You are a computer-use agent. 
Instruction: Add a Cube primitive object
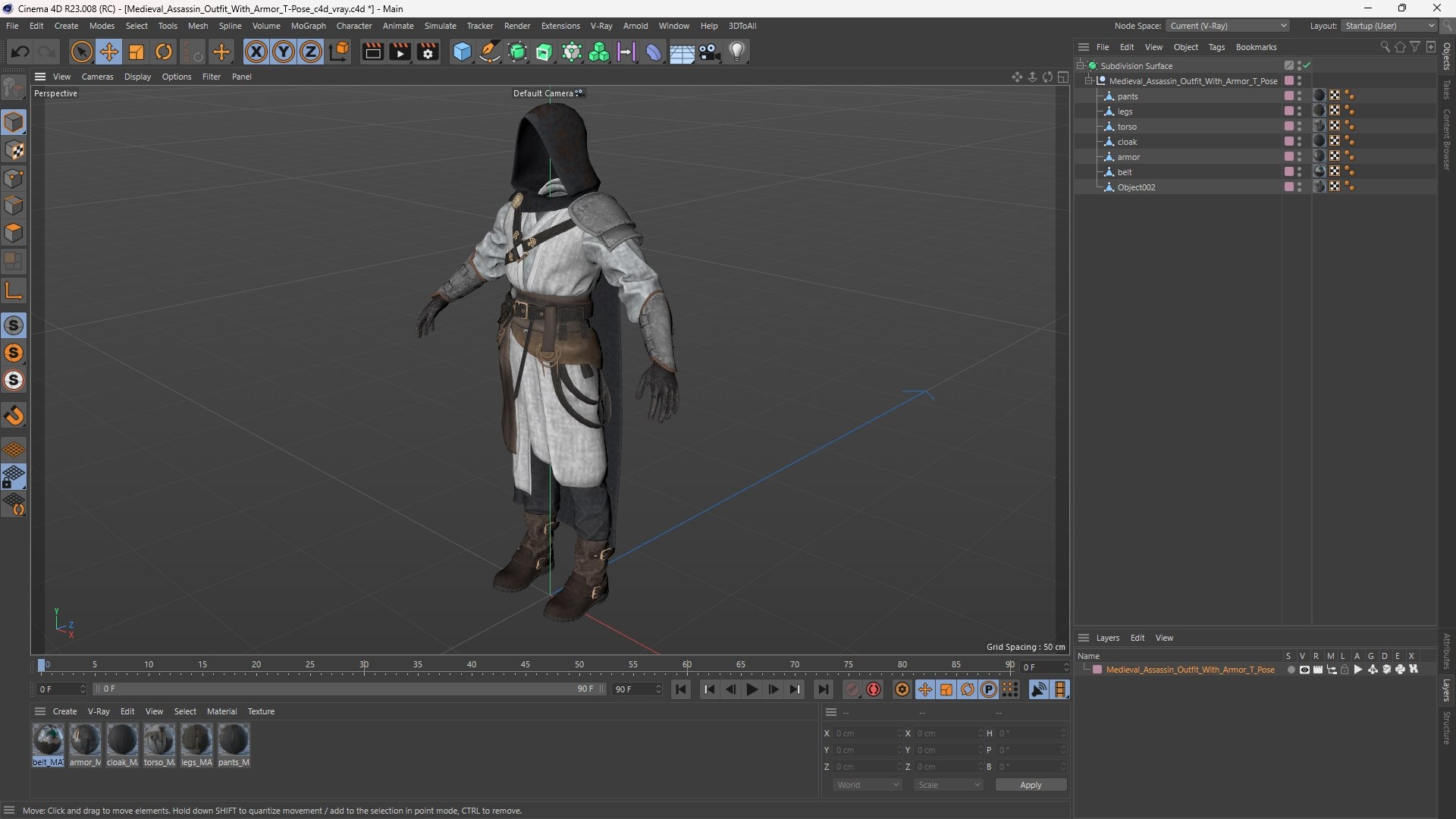462,52
